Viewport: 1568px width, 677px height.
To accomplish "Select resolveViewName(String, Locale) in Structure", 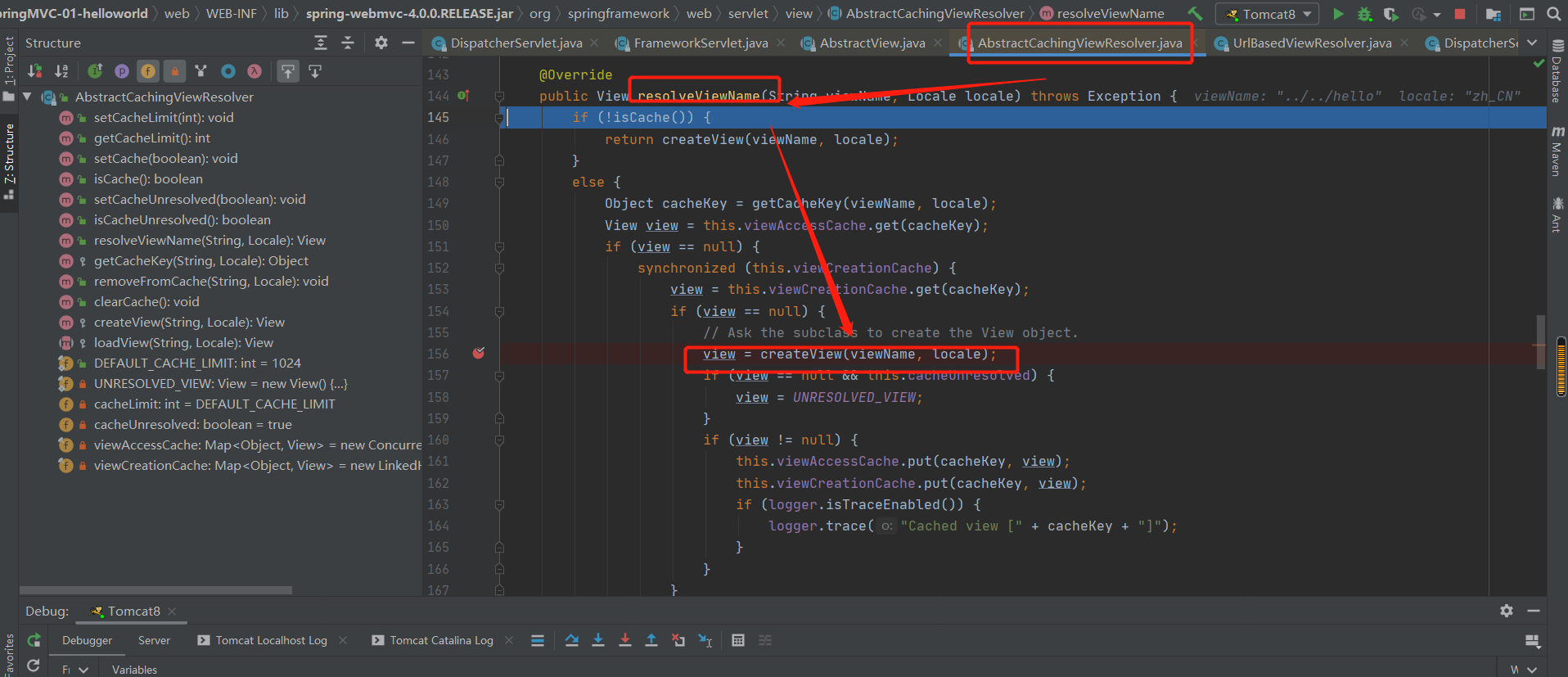I will click(x=210, y=241).
